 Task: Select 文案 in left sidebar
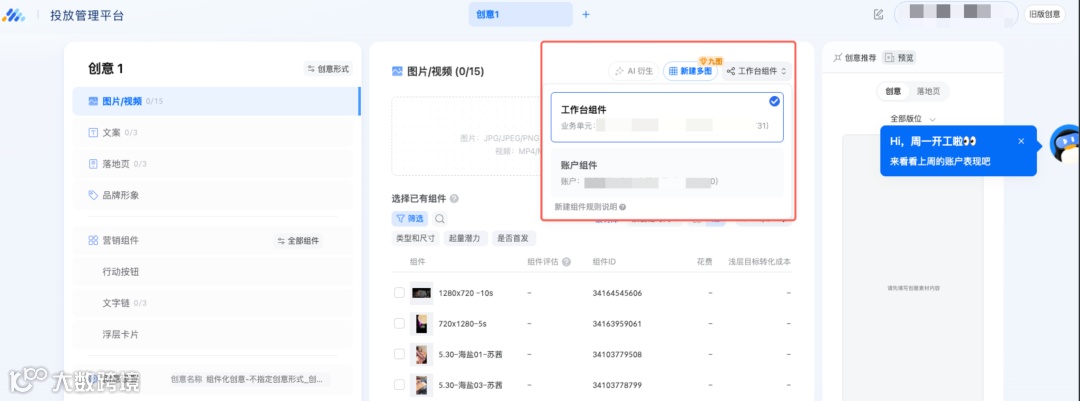pyautogui.click(x=213, y=132)
